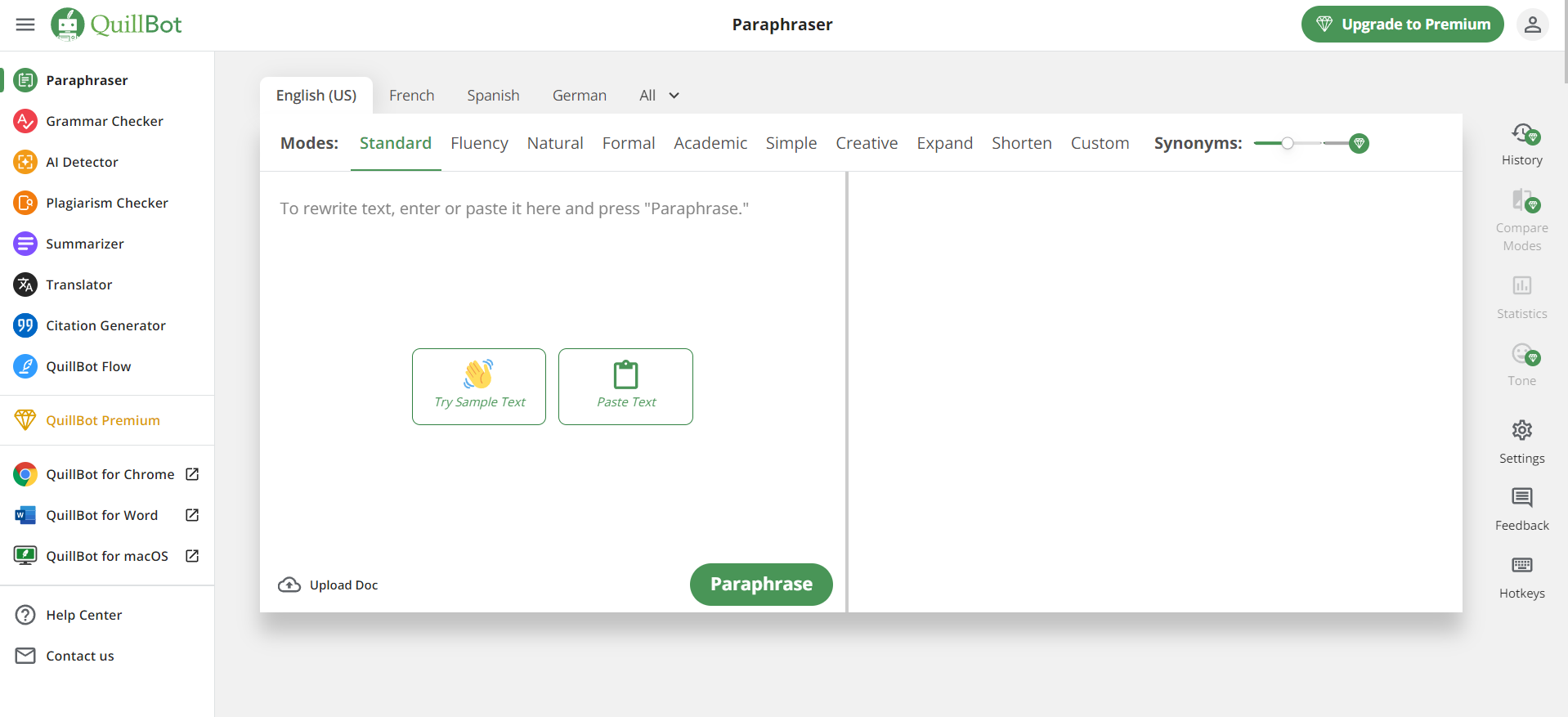Open the Summarizer tool
This screenshot has width=1568, height=717.
coord(85,244)
